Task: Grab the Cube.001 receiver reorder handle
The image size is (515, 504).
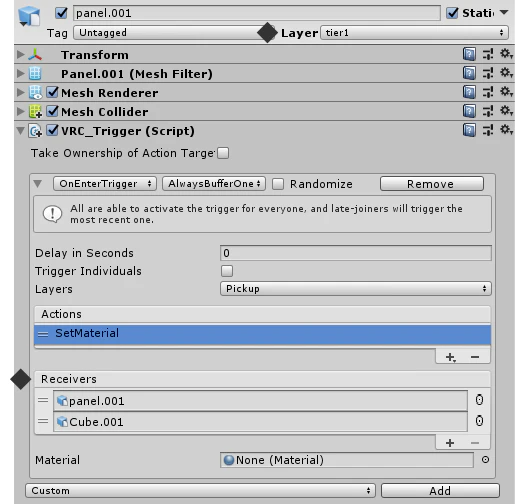Action: [x=43, y=421]
